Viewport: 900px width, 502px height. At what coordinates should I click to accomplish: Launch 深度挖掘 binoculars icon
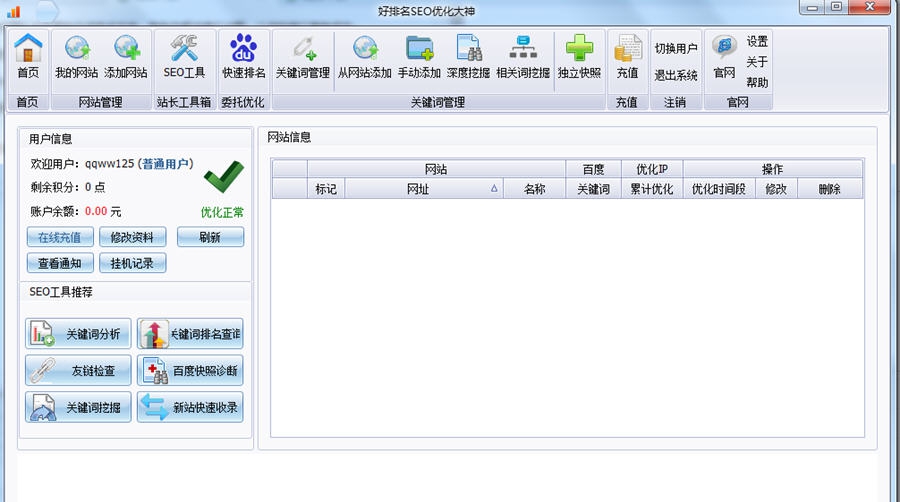[x=468, y=48]
